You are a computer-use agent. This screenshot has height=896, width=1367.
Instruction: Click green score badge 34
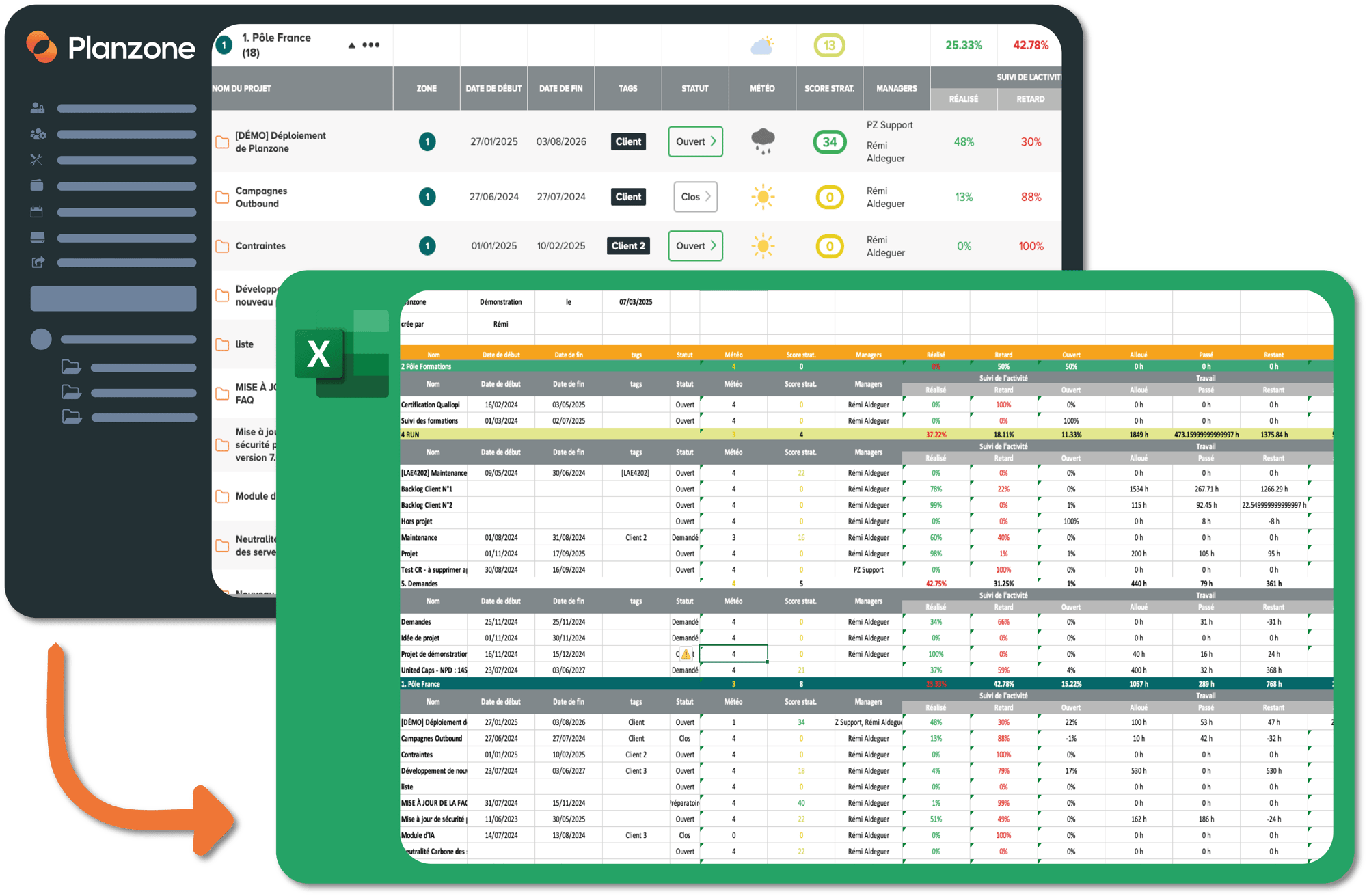click(830, 142)
